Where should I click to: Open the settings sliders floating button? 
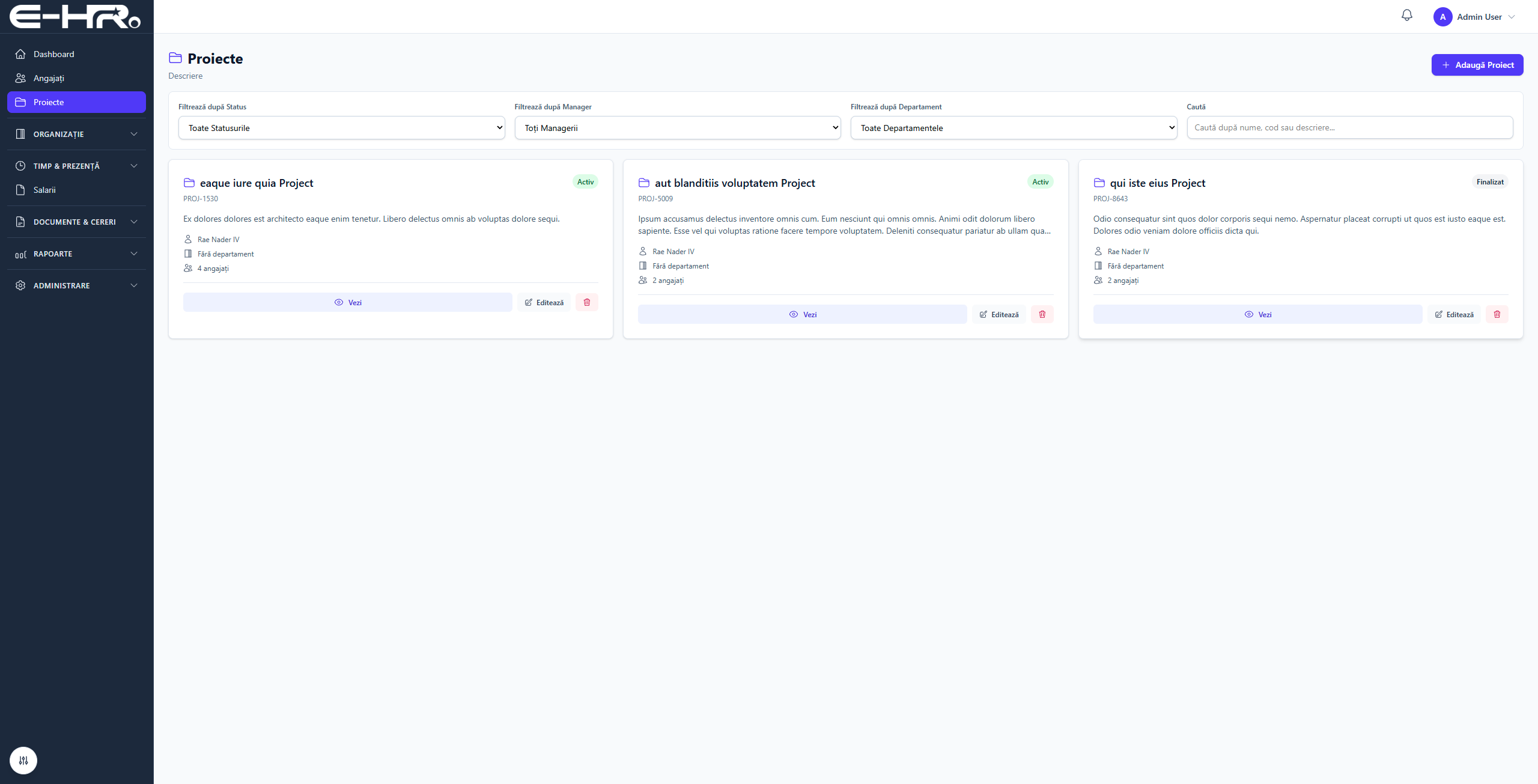23,760
